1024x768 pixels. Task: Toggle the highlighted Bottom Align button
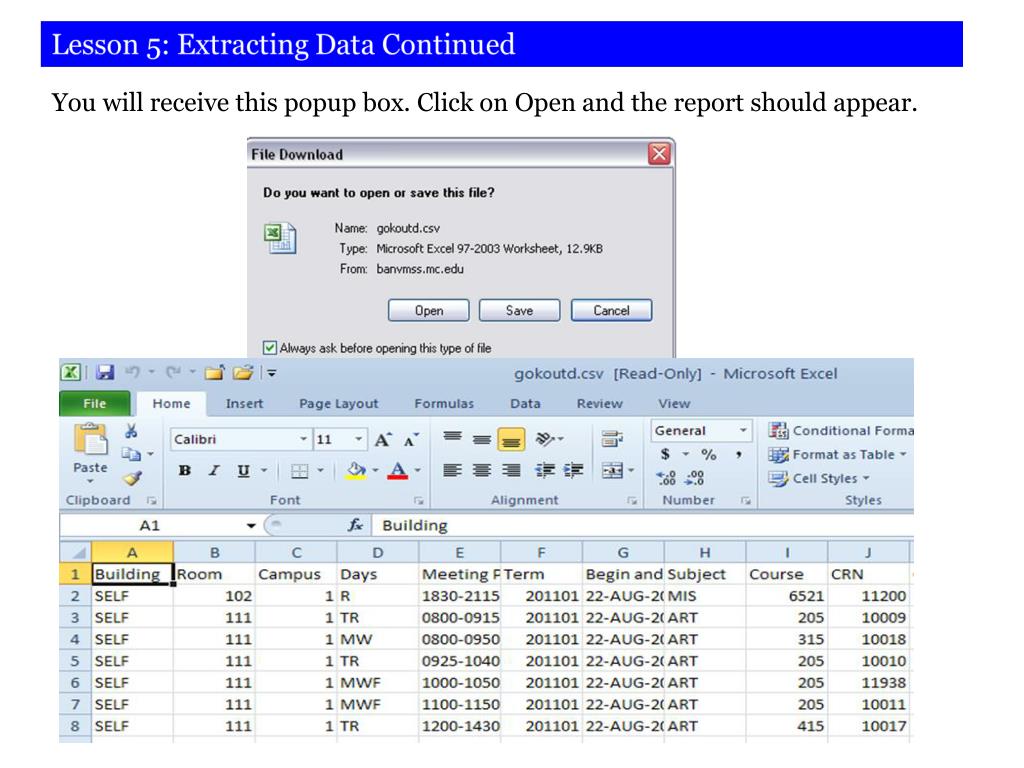pyautogui.click(x=511, y=439)
